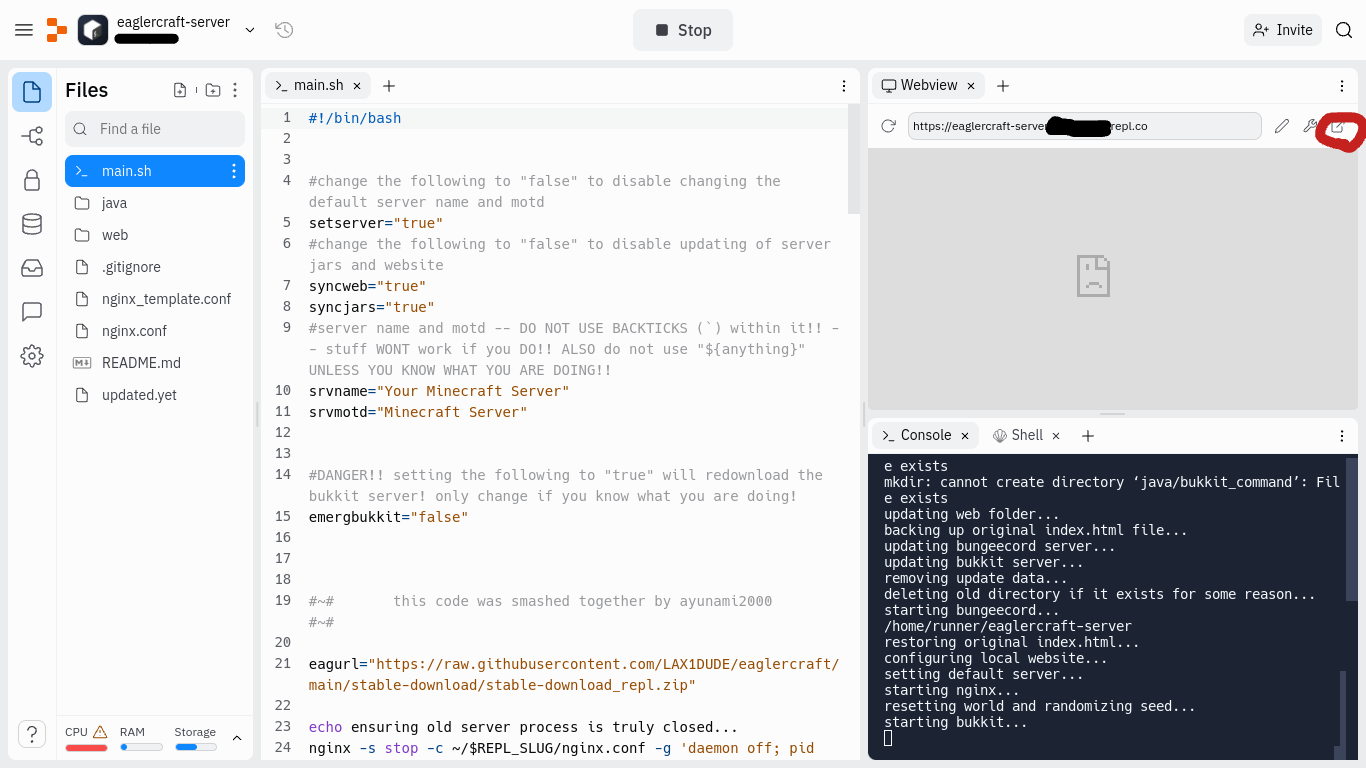Expand the java folder

pos(155,203)
